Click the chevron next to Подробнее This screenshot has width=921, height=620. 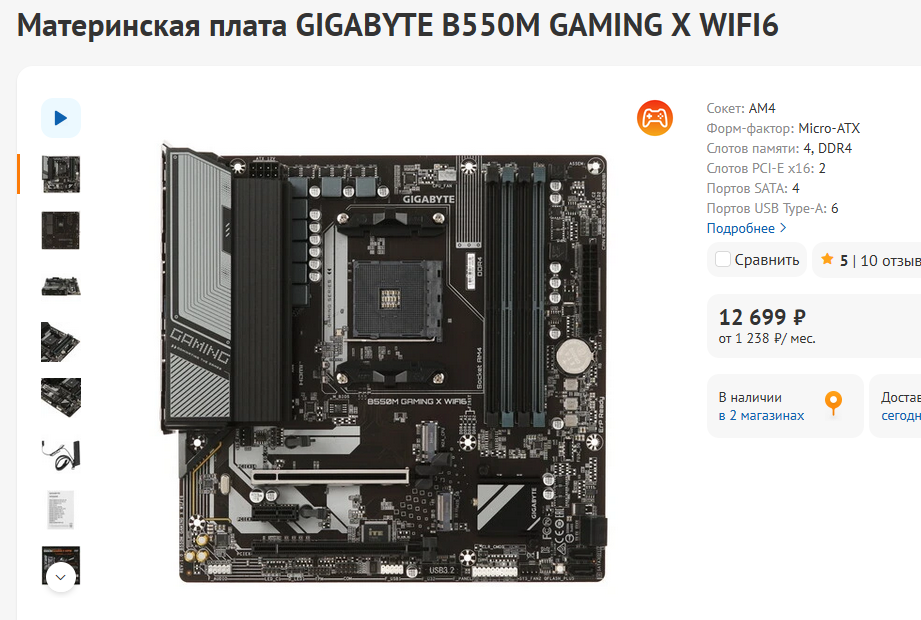(x=783, y=228)
